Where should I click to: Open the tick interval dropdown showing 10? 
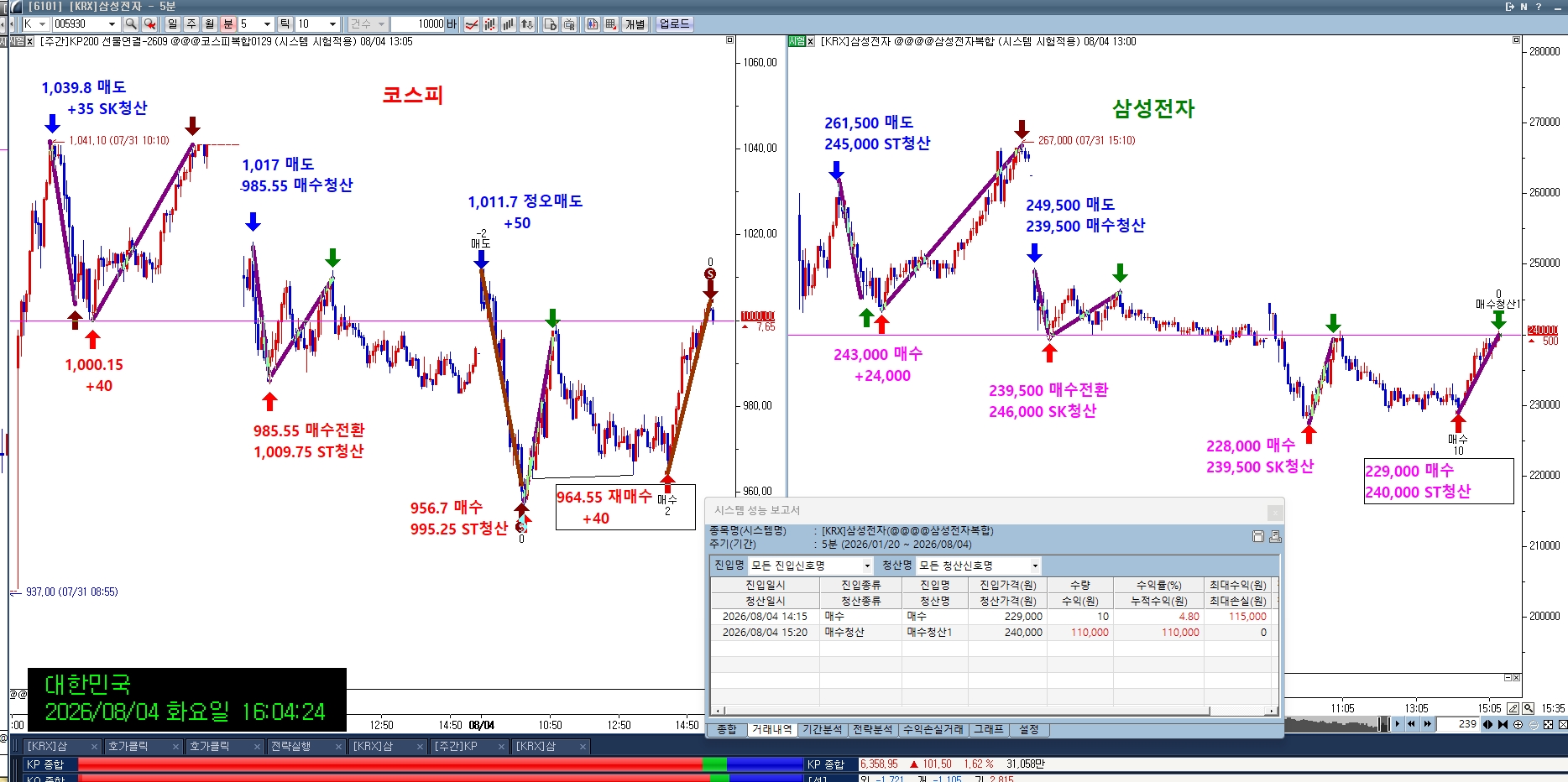pyautogui.click(x=333, y=24)
